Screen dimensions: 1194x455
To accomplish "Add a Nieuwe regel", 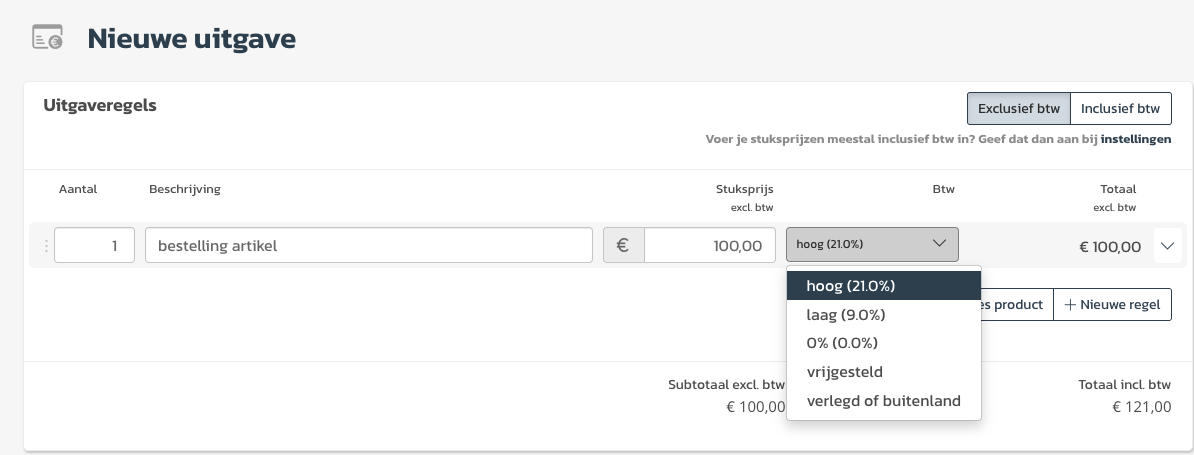I will point(1112,304).
